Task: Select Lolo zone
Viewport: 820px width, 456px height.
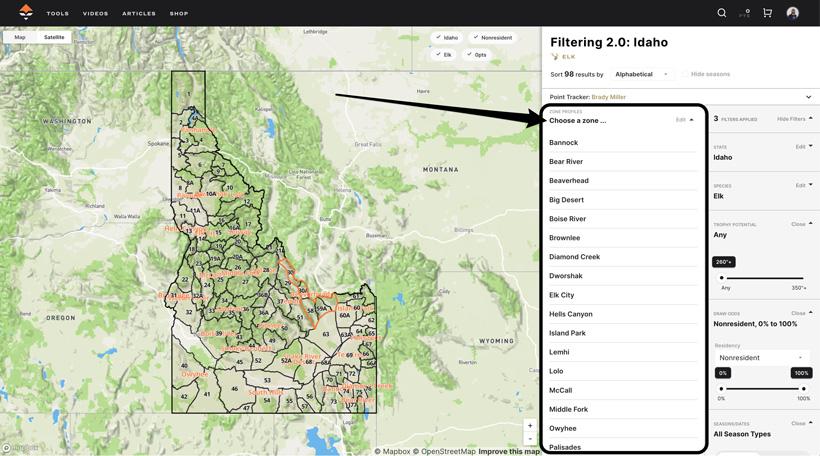Action: click(x=622, y=371)
